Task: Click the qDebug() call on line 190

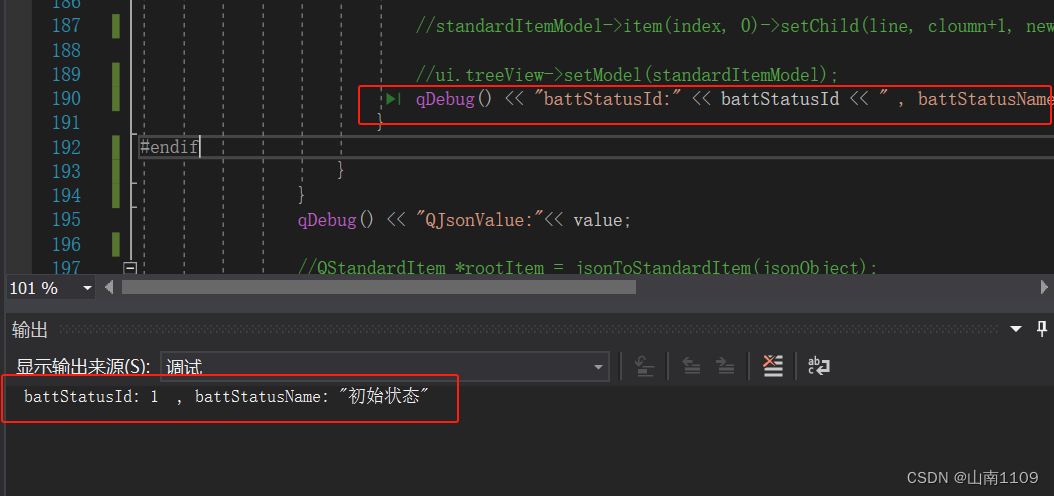Action: point(455,99)
